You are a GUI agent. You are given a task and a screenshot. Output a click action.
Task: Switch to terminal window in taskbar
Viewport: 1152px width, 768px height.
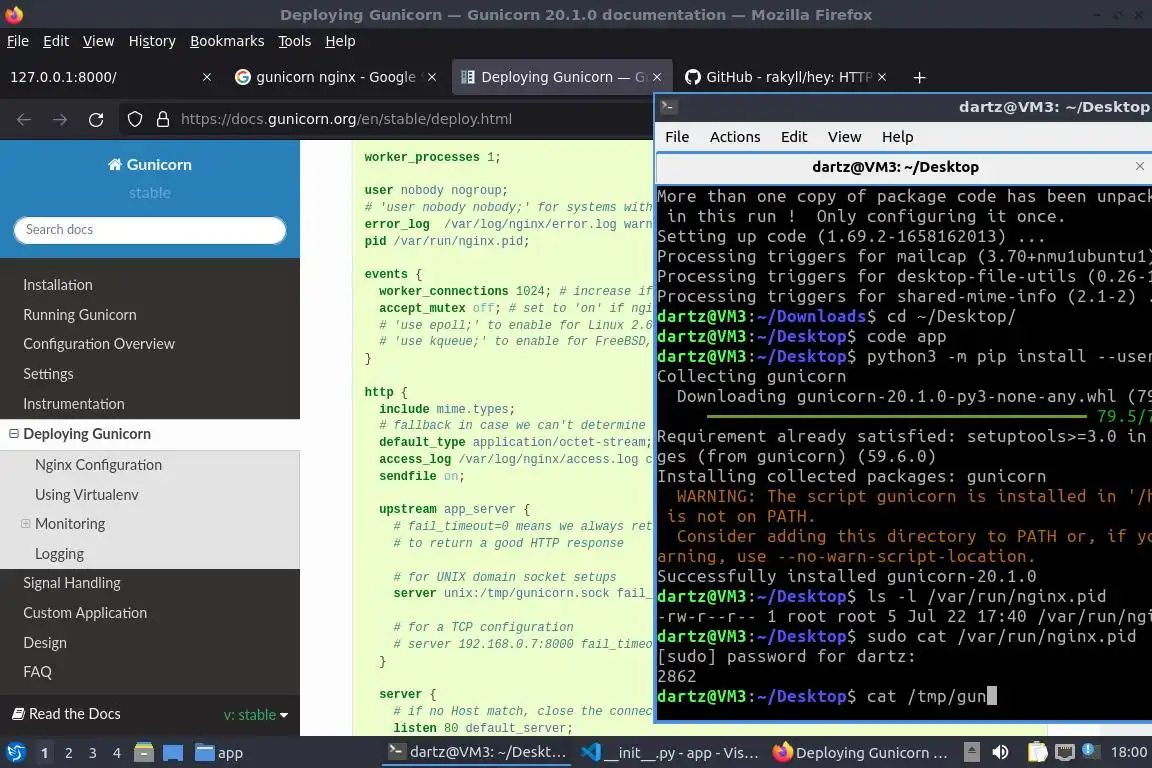pos(478,753)
